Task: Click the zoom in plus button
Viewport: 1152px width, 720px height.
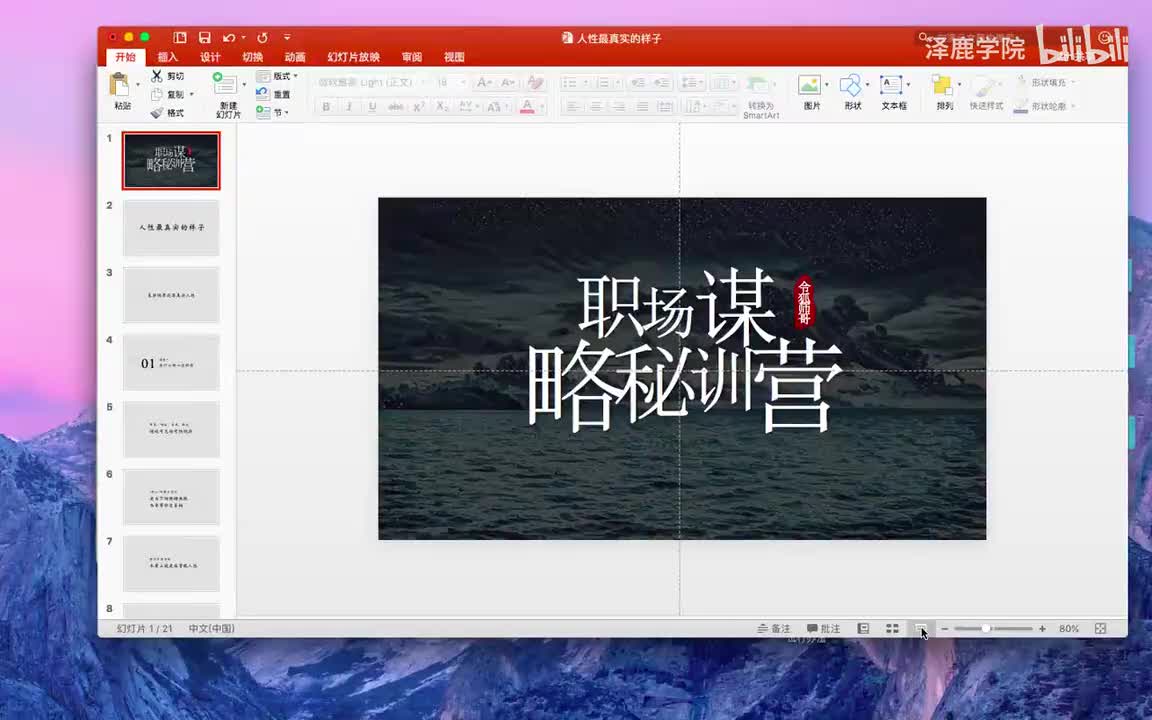Action: [x=1042, y=629]
